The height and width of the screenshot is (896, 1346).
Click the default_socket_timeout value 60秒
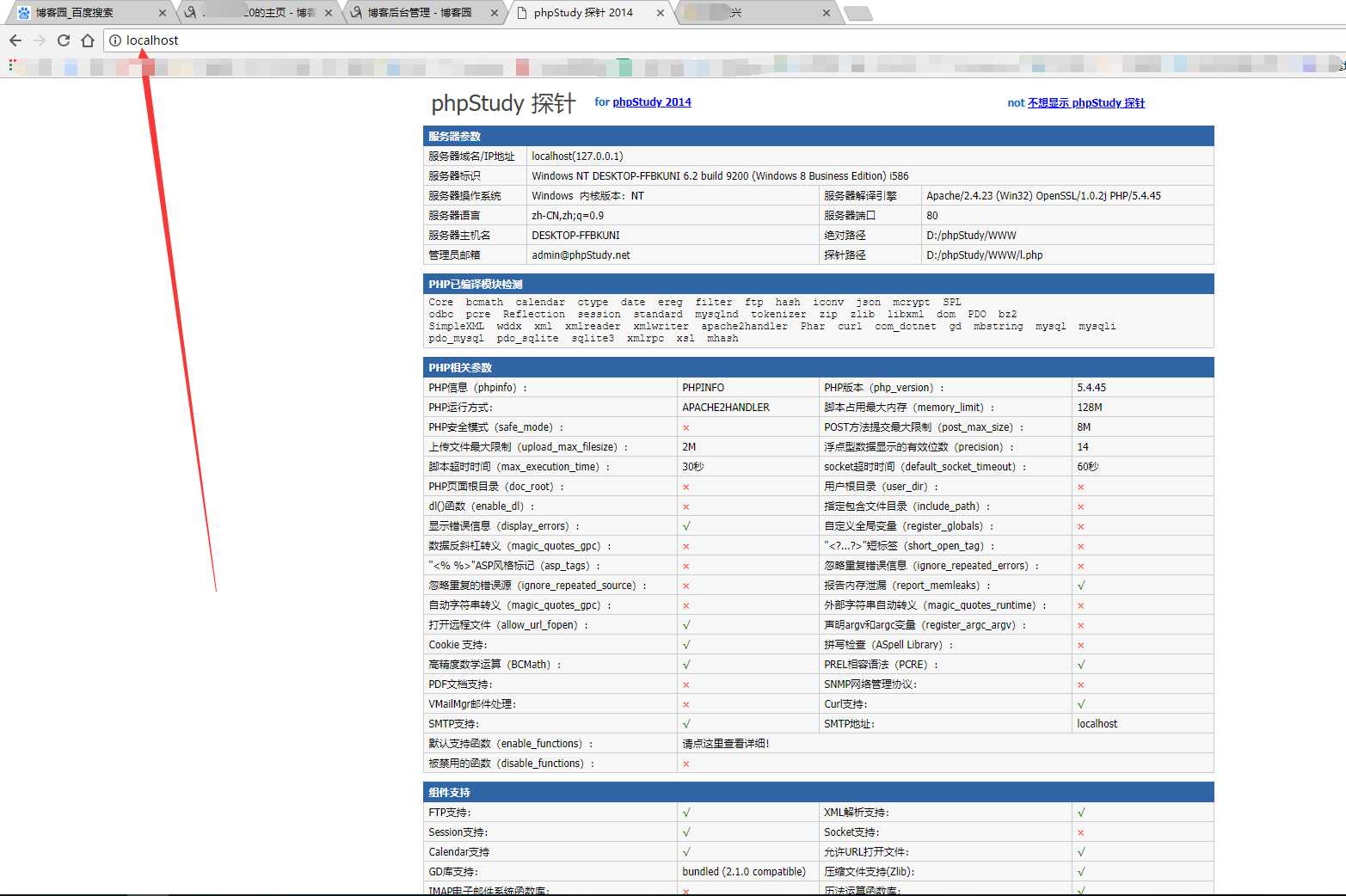[1088, 467]
